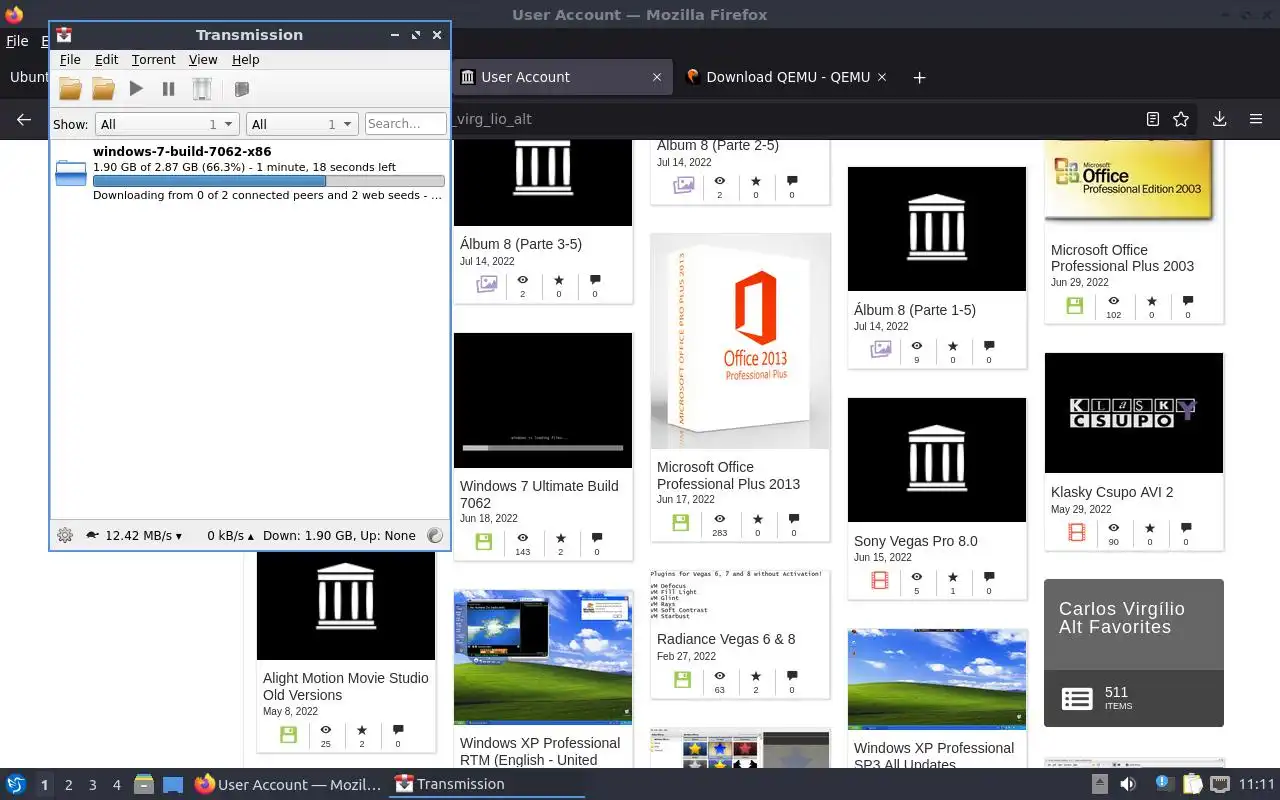1280x800 pixels.
Task: Click the 11:11 clock
Action: (1257, 784)
